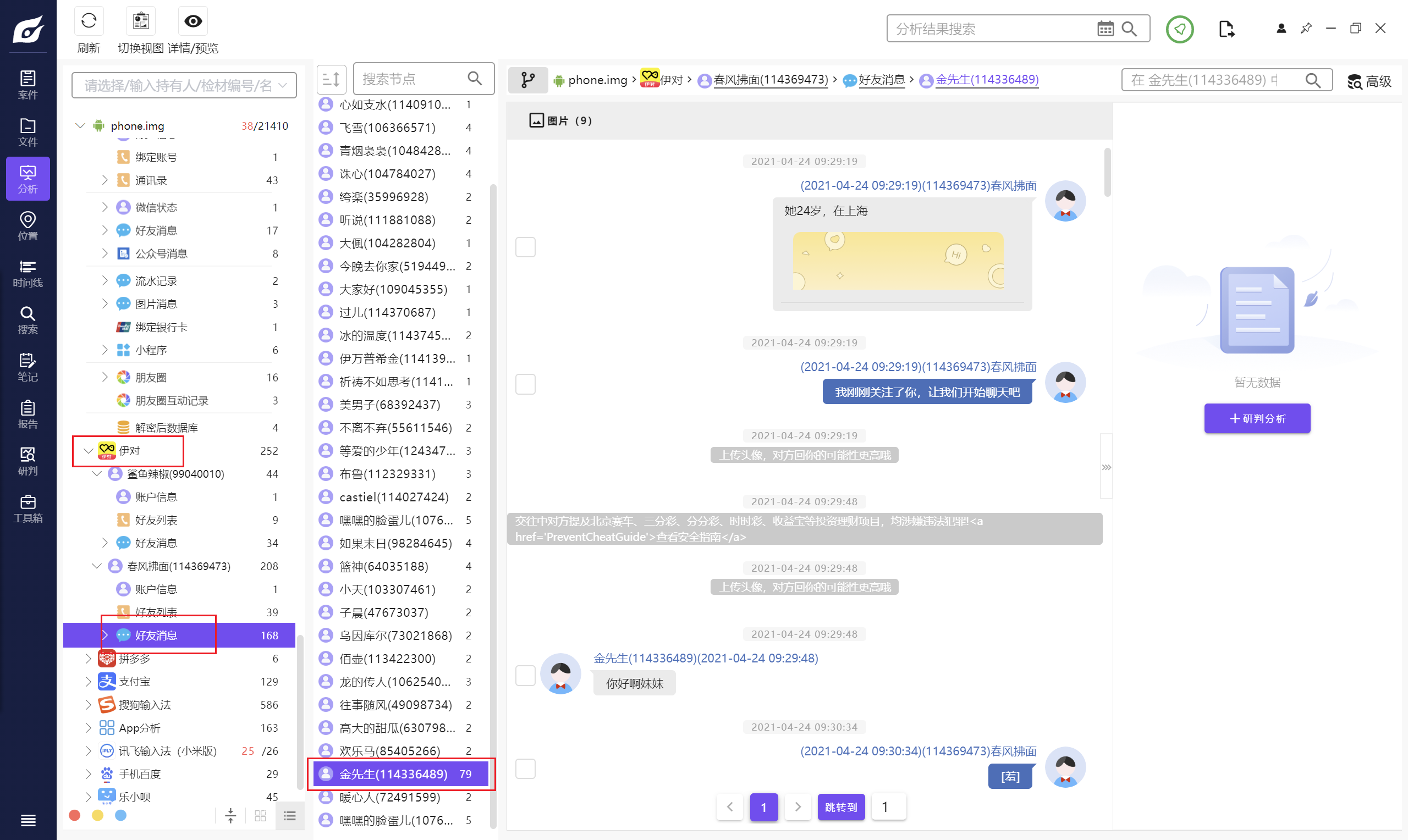Check the checkbox next to 你好啊妹妹 message
Image resolution: width=1408 pixels, height=840 pixels.
coord(525,675)
